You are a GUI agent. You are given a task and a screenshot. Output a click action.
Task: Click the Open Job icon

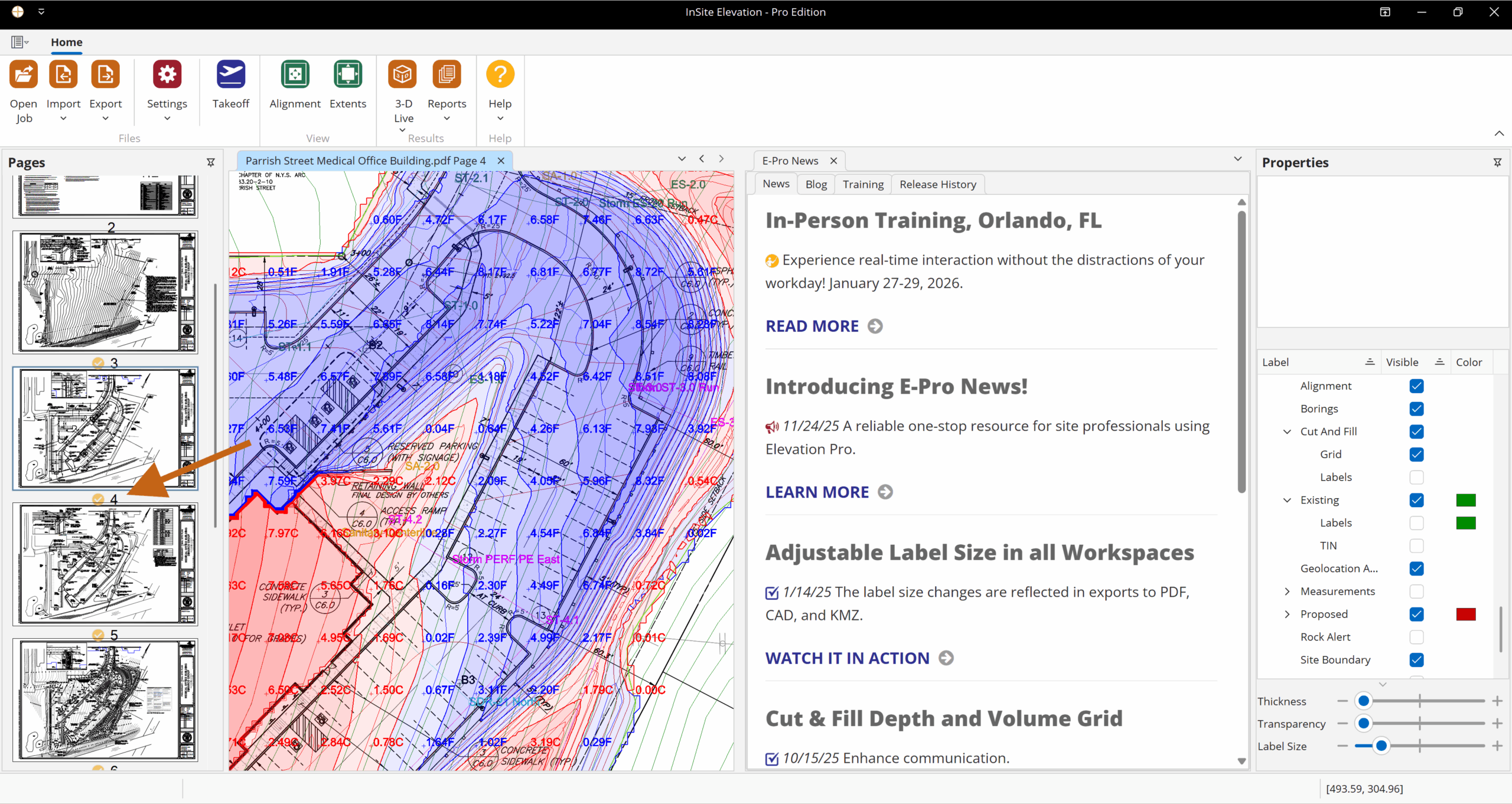[24, 75]
